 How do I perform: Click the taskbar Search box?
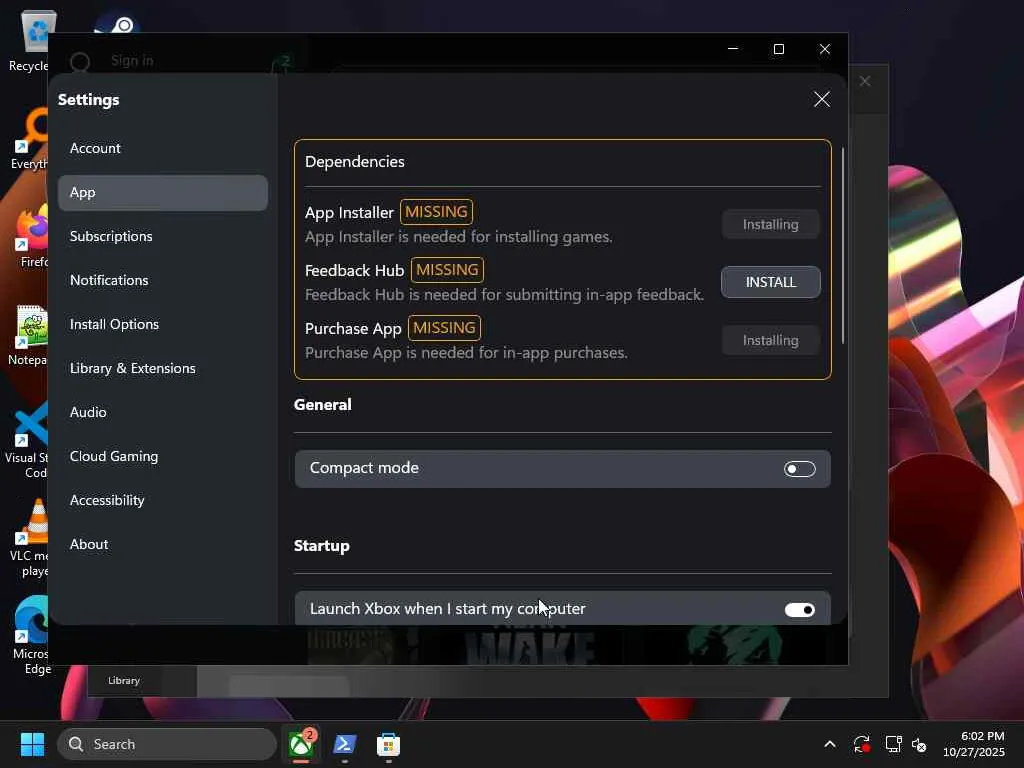point(167,744)
